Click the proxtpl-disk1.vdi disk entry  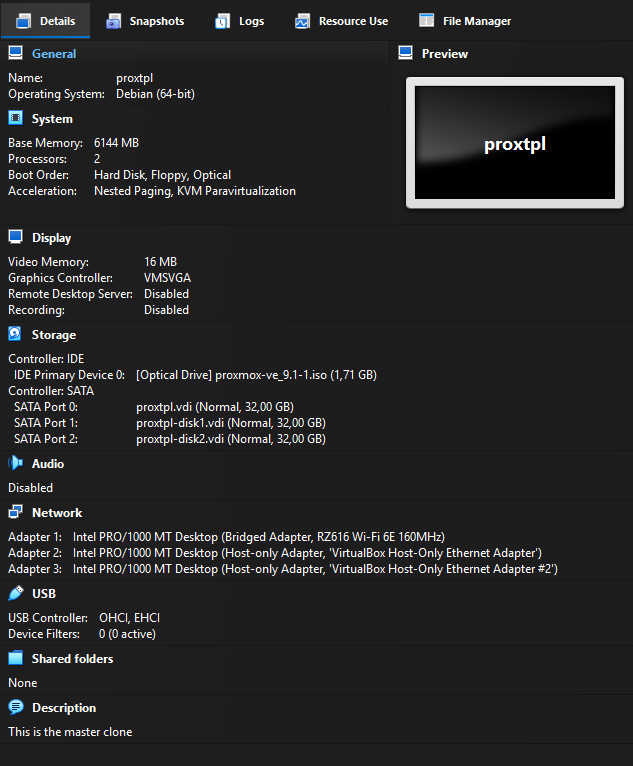pos(231,423)
